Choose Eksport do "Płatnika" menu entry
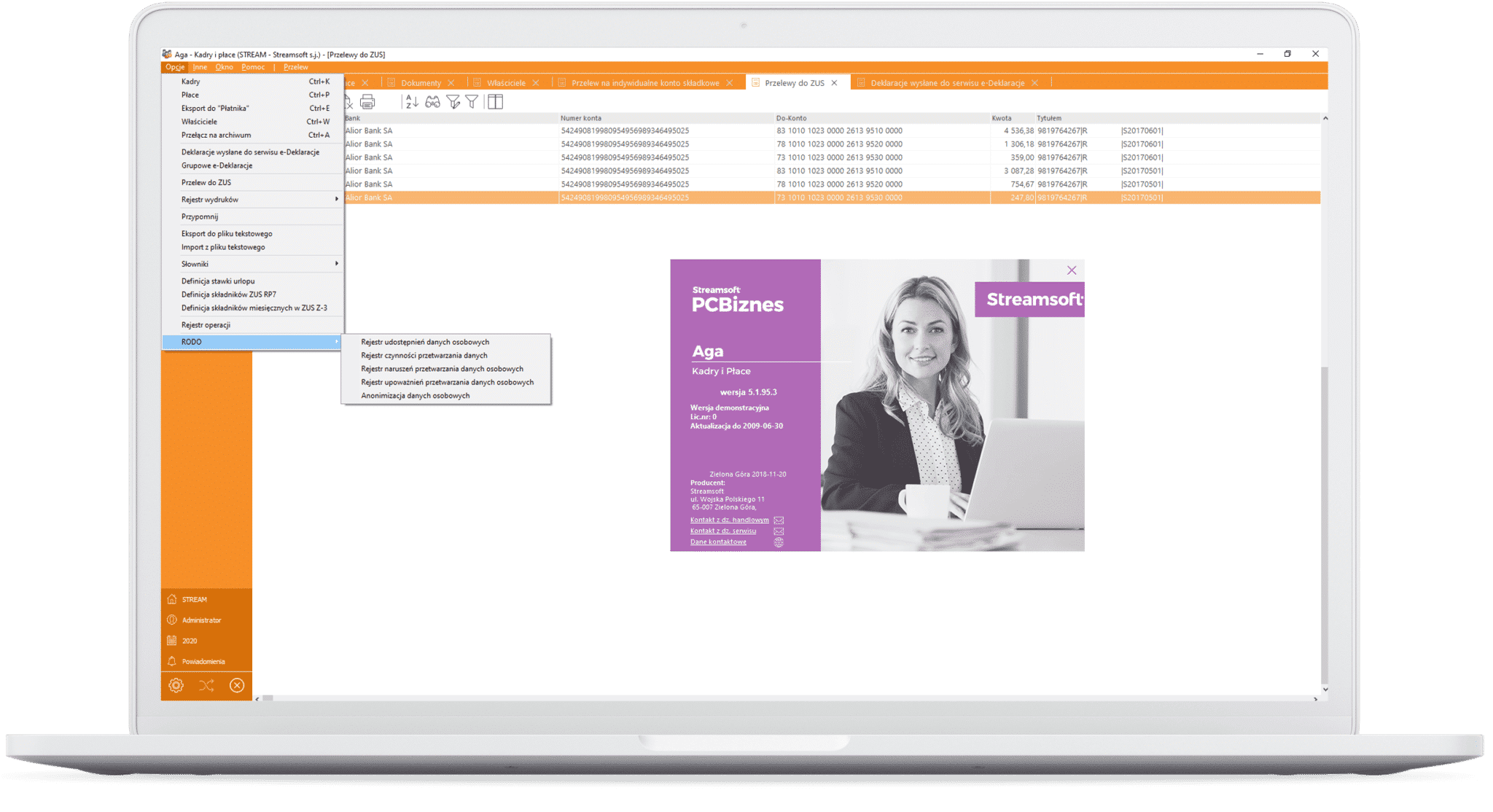The image size is (1493, 812). tap(252, 109)
